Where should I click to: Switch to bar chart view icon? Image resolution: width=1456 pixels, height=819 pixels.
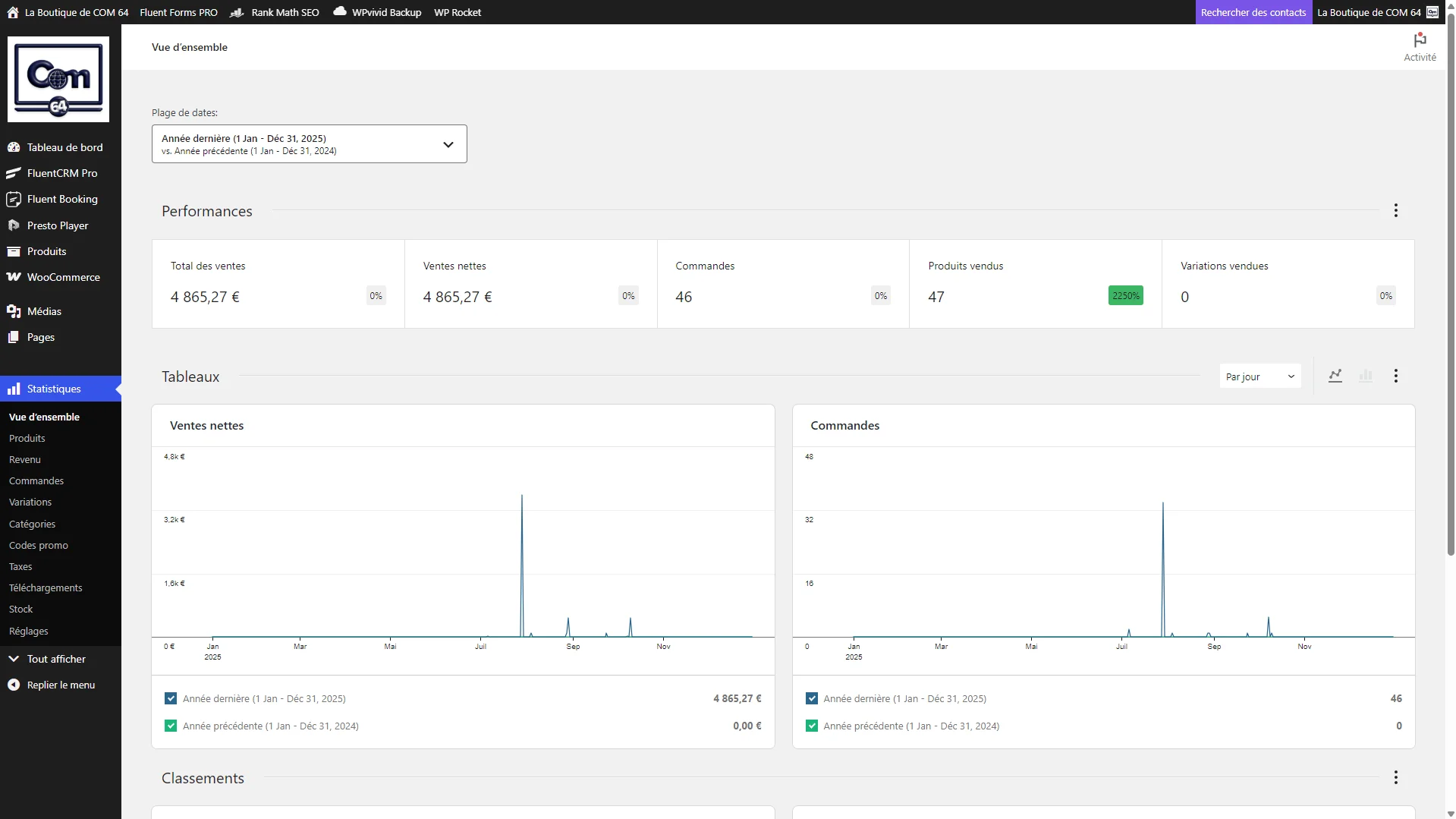(x=1366, y=376)
